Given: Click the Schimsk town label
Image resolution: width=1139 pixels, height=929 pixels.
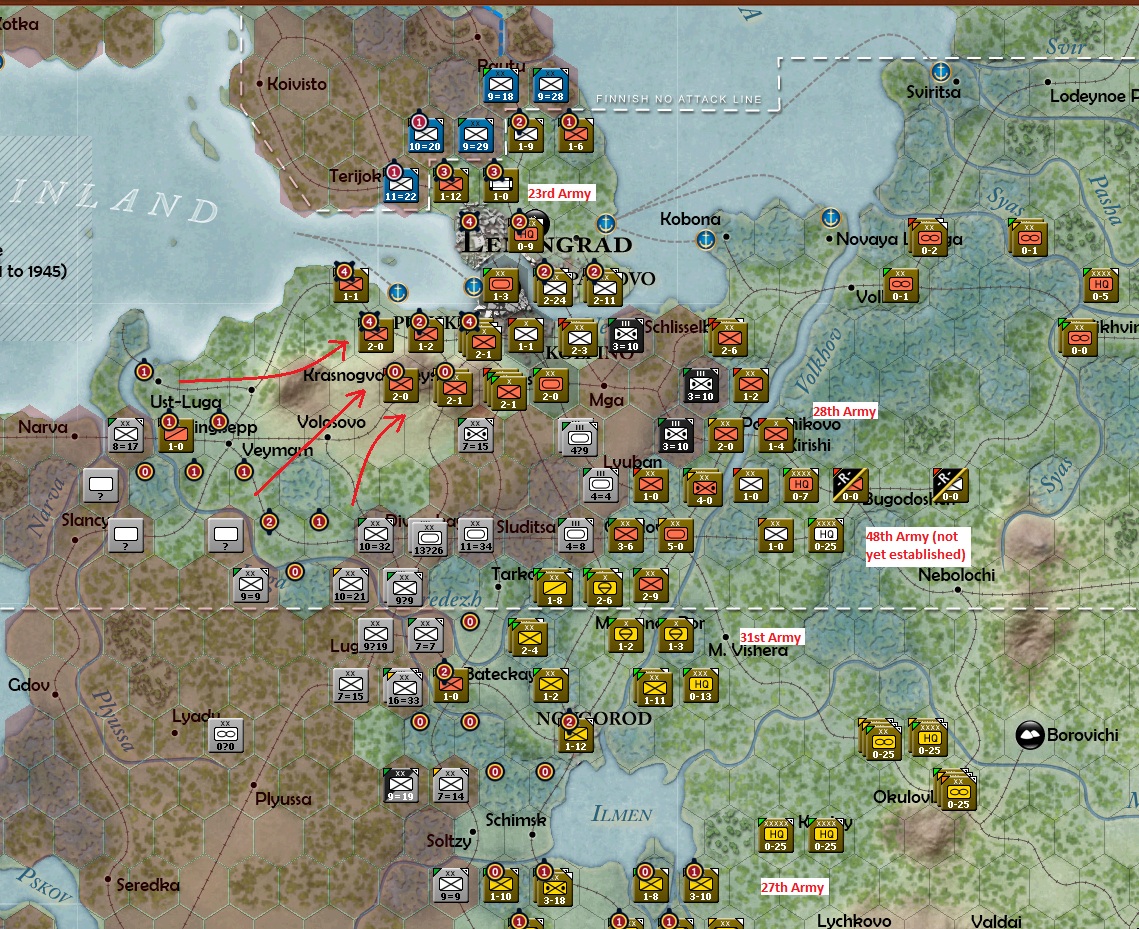Looking at the screenshot, I should click(516, 820).
